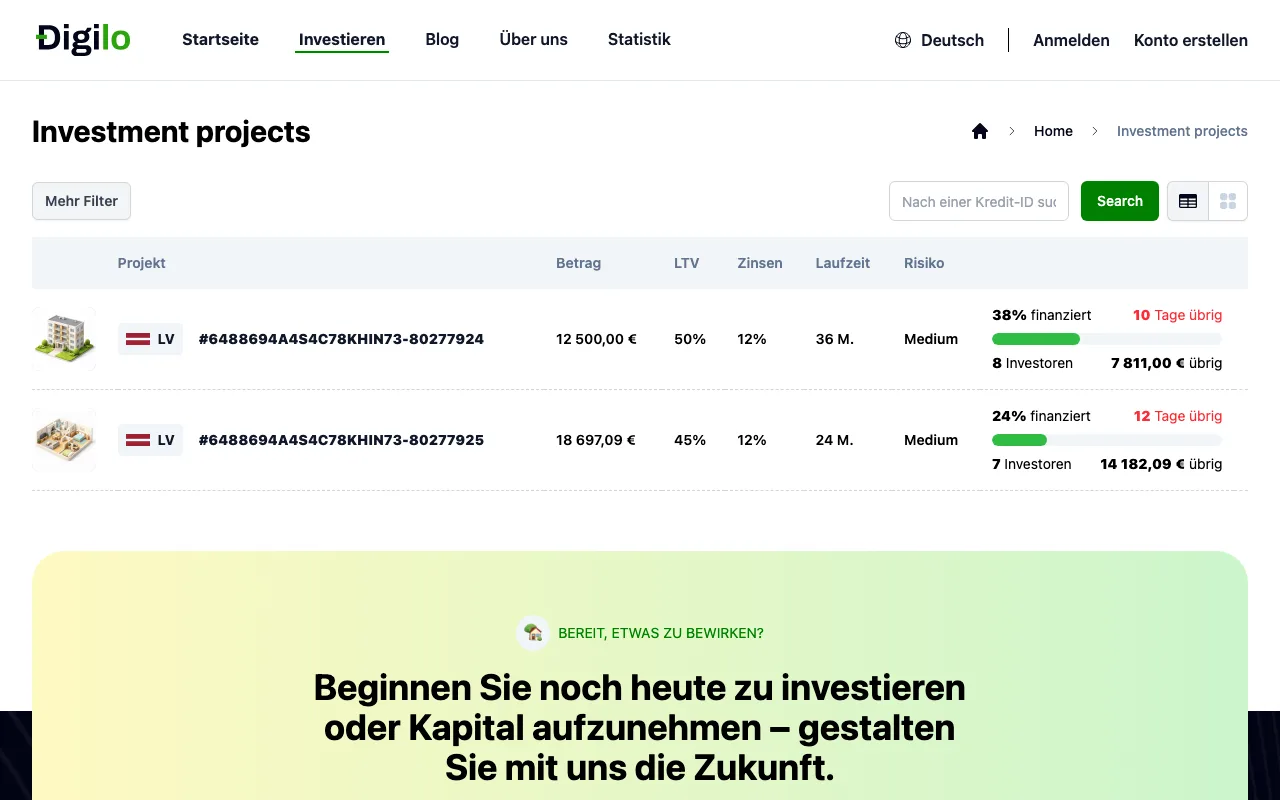Click the globe language icon
The image size is (1280, 800).
[903, 40]
